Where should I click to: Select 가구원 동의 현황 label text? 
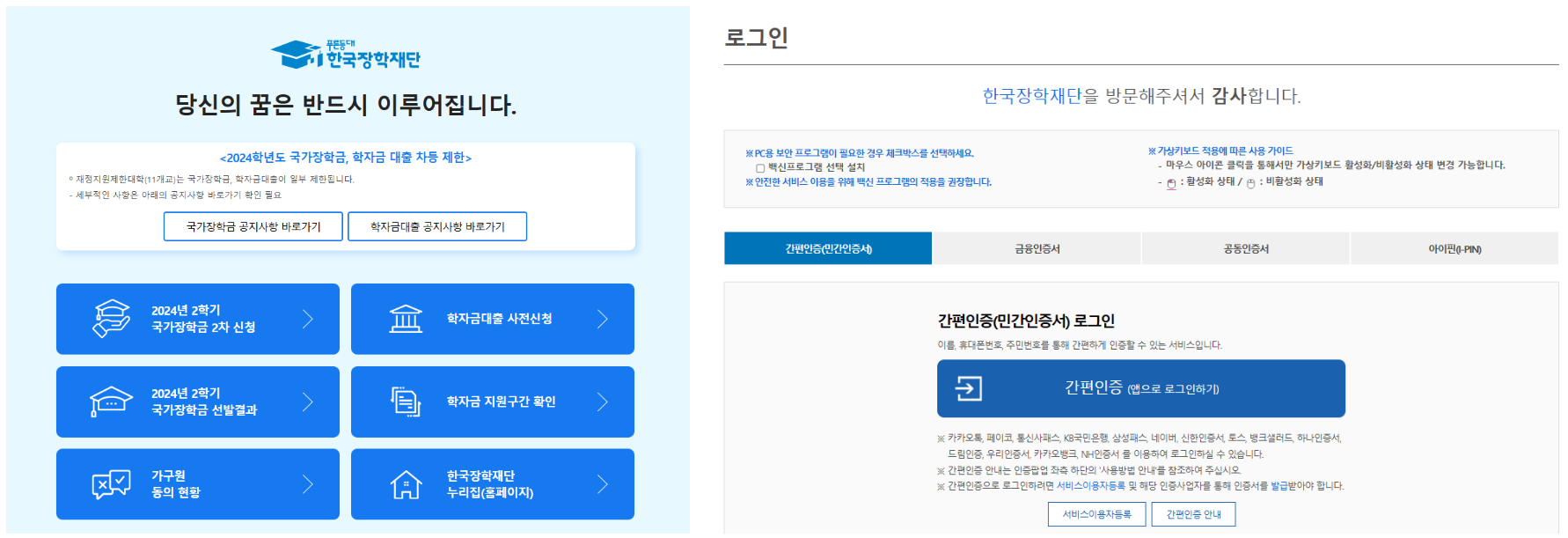[176, 484]
